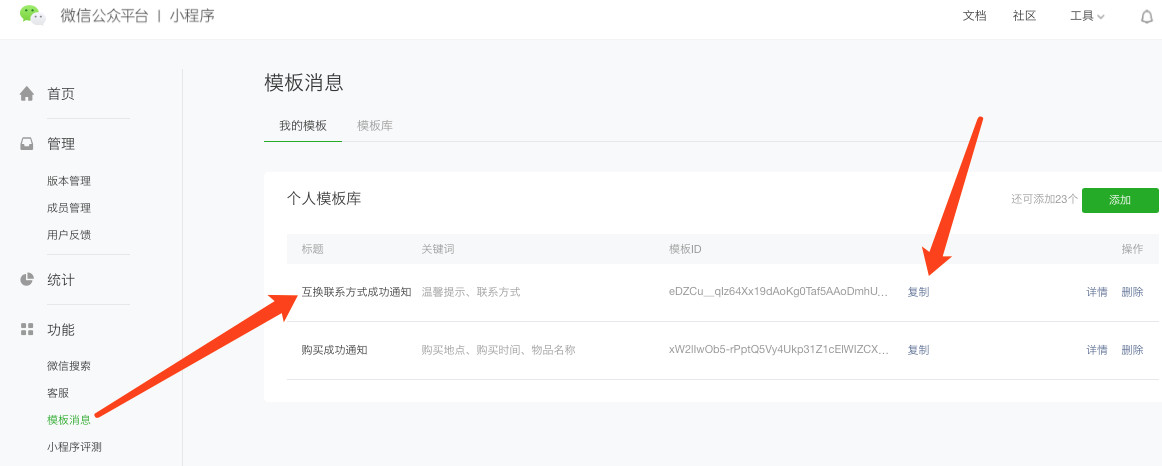Open 版本管理 in the sidebar
The width and height of the screenshot is (1162, 466).
tap(69, 181)
